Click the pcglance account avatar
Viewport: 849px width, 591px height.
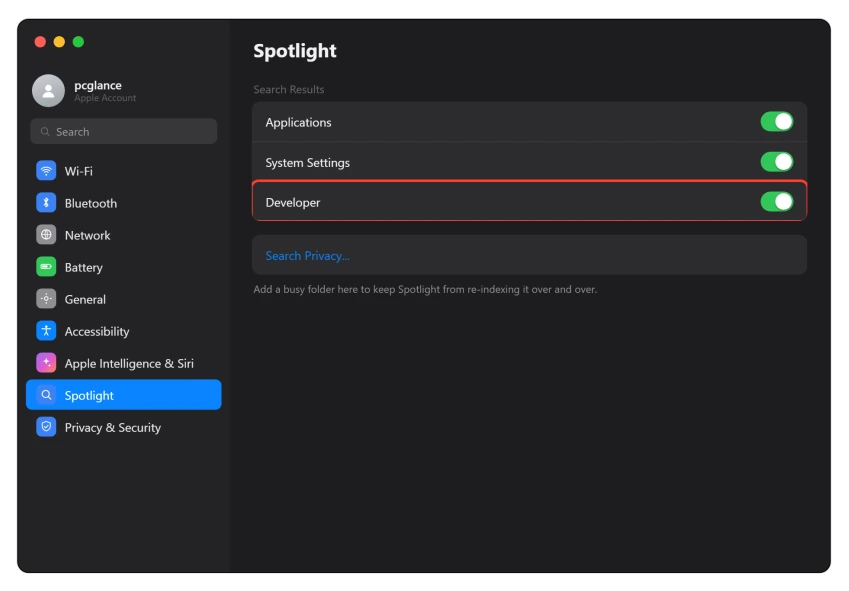click(x=48, y=91)
